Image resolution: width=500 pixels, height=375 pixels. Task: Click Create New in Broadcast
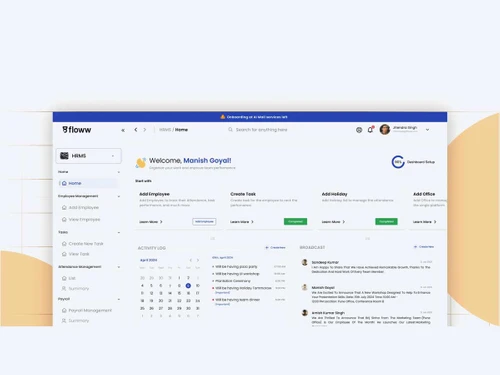[424, 247]
